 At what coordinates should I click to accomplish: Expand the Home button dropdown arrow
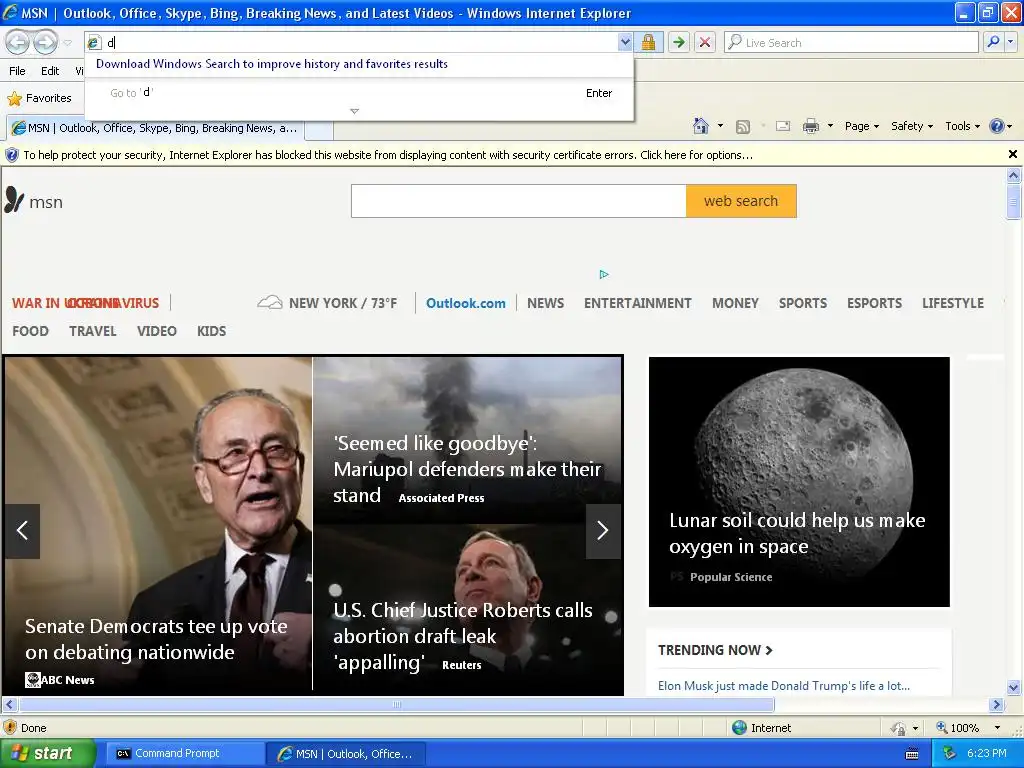tap(720, 126)
